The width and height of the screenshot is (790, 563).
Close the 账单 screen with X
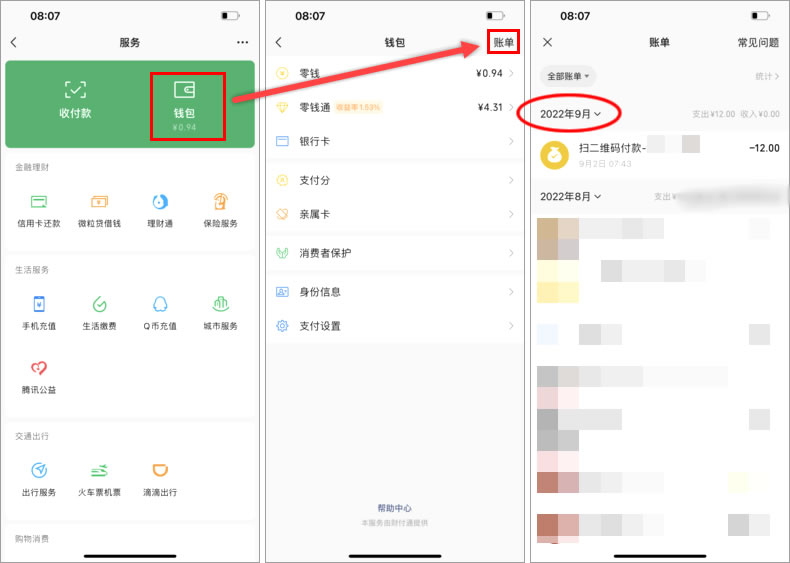(x=548, y=42)
